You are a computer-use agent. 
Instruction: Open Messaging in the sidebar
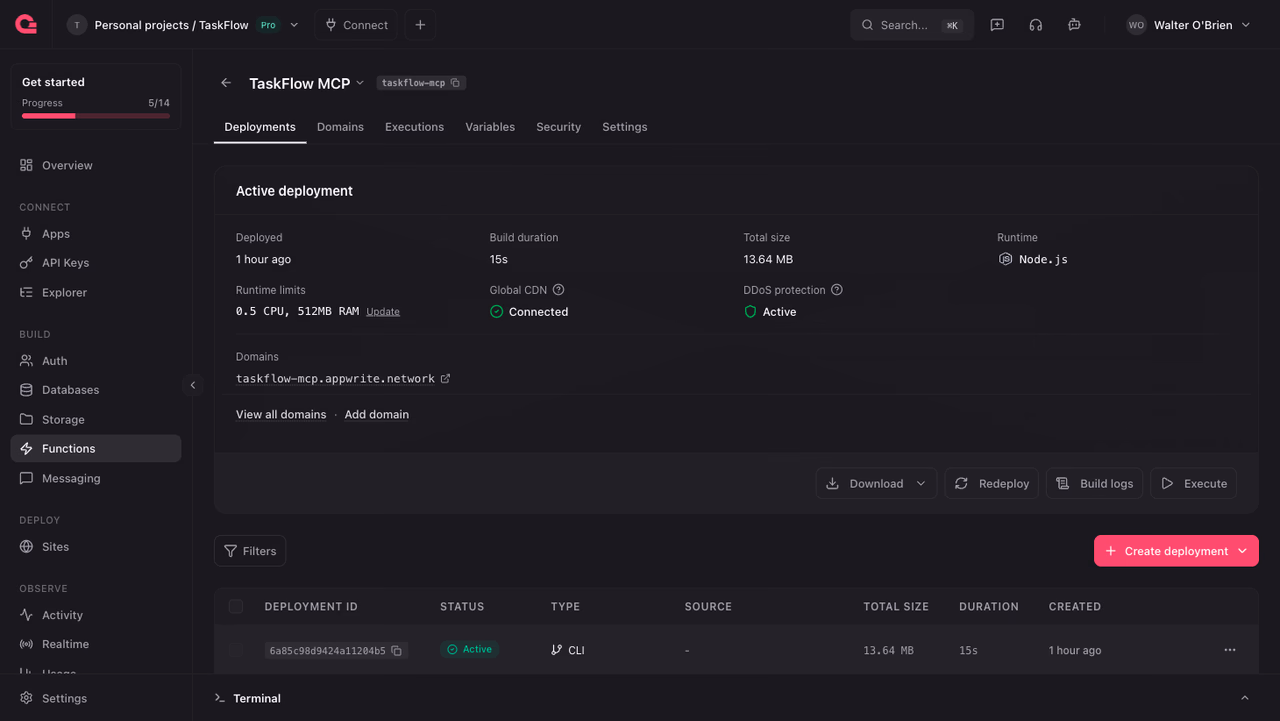click(x=96, y=479)
